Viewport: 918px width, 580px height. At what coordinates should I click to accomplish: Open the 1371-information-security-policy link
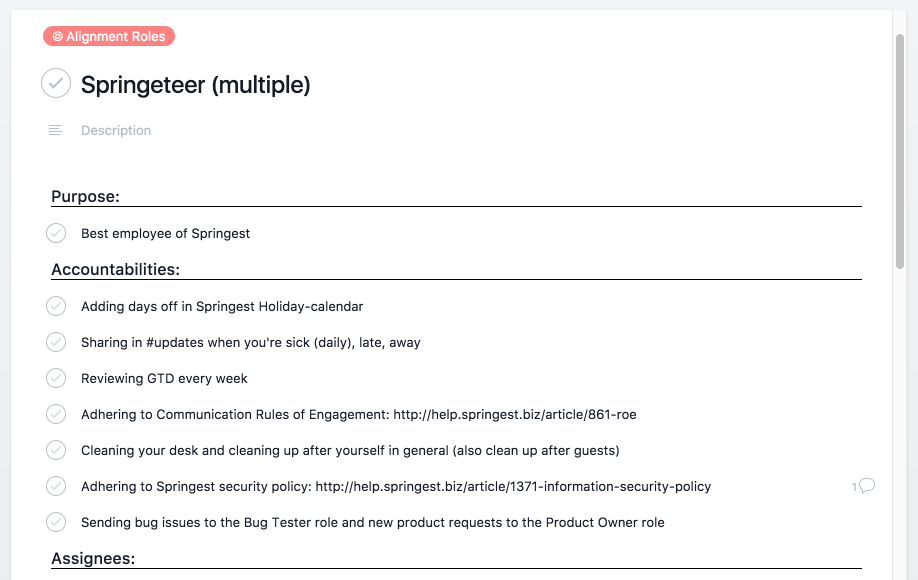pyautogui.click(x=513, y=486)
